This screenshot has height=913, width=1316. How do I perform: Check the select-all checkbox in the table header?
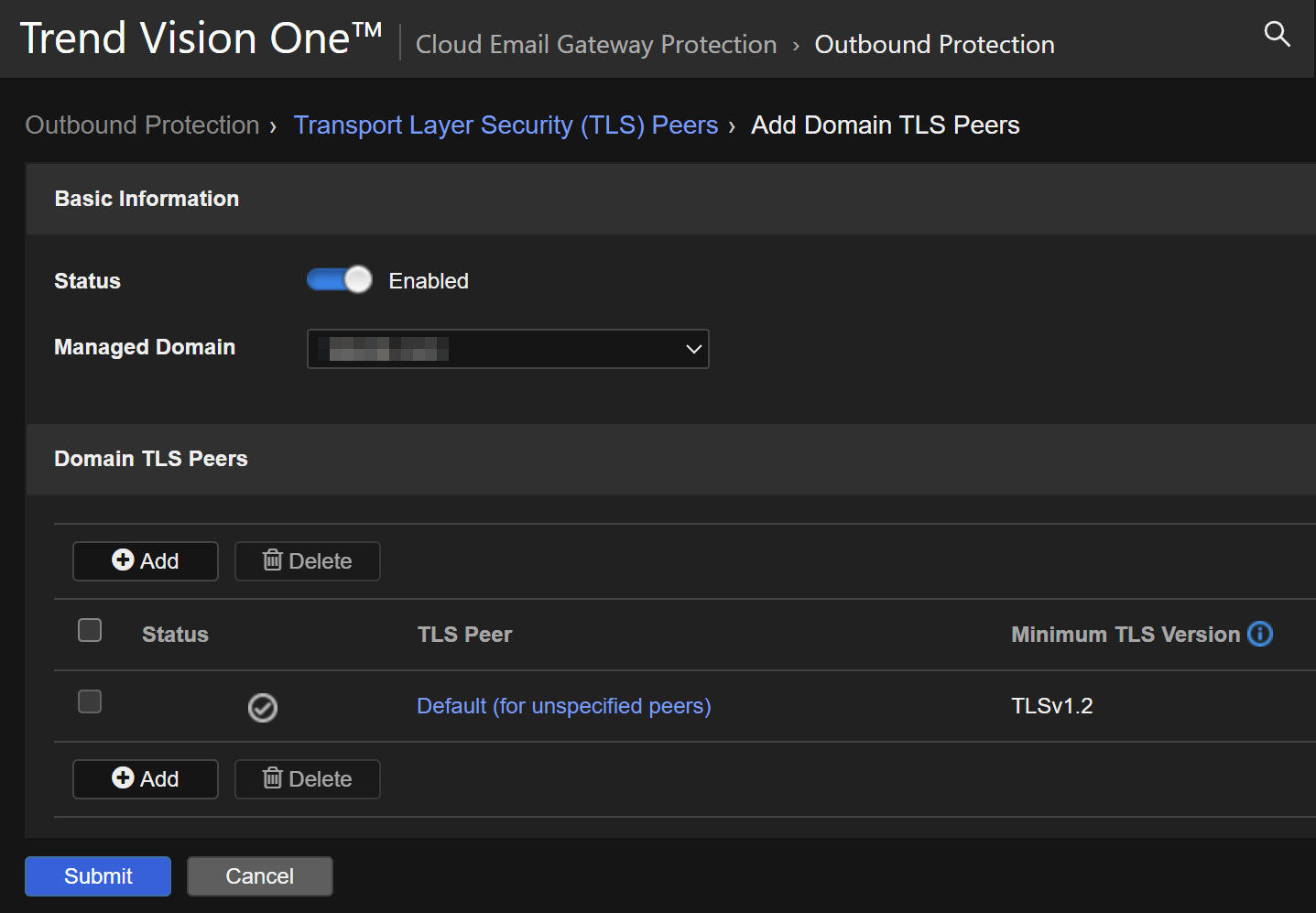(90, 630)
